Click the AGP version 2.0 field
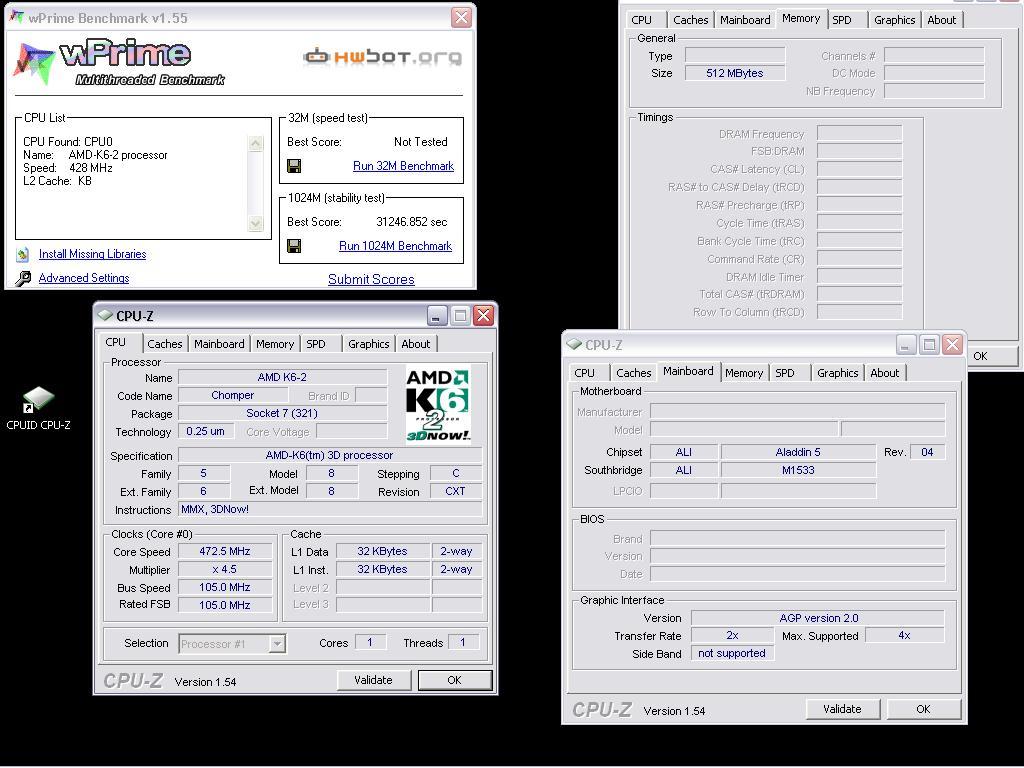Image resolution: width=1024 pixels, height=768 pixels. [x=818, y=618]
